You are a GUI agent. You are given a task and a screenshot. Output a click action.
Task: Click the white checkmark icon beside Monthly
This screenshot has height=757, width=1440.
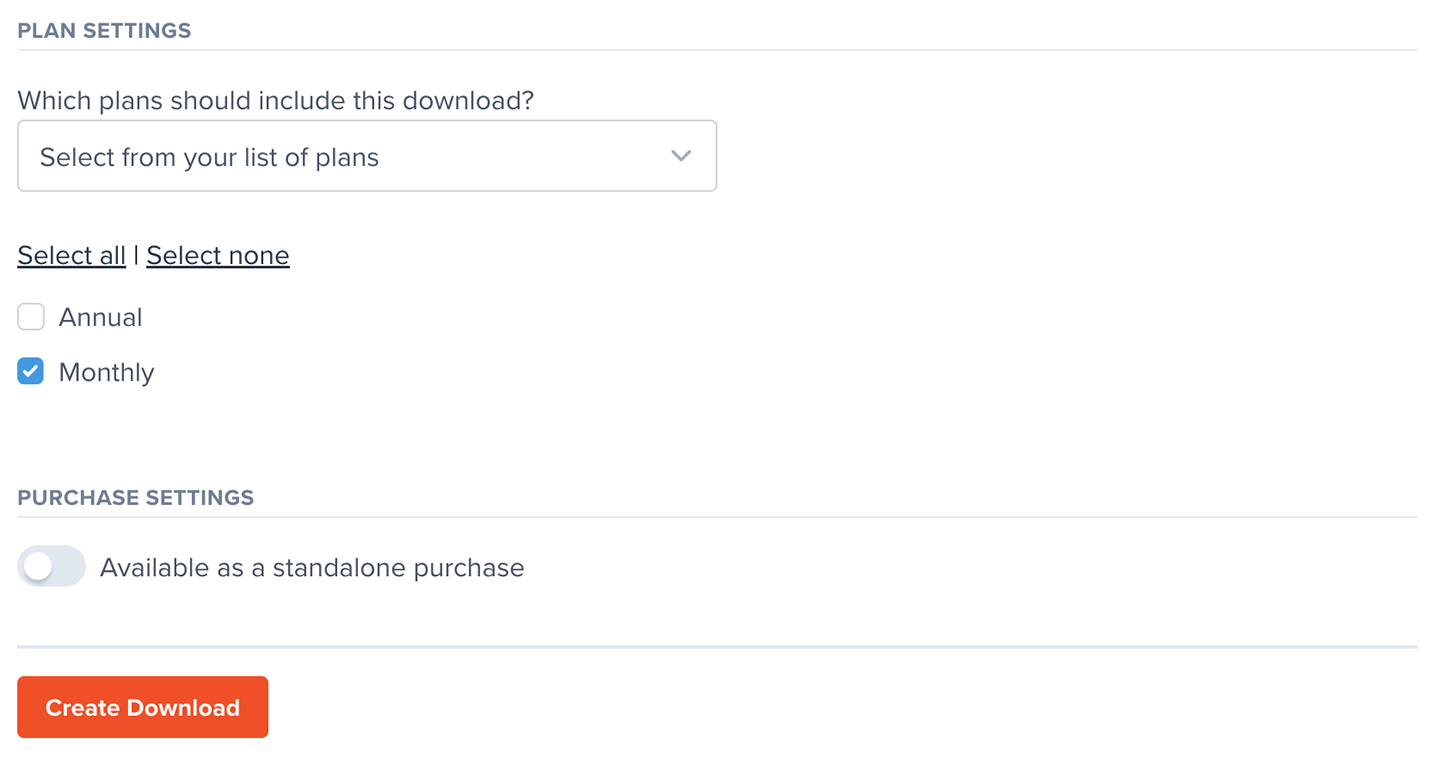31,372
